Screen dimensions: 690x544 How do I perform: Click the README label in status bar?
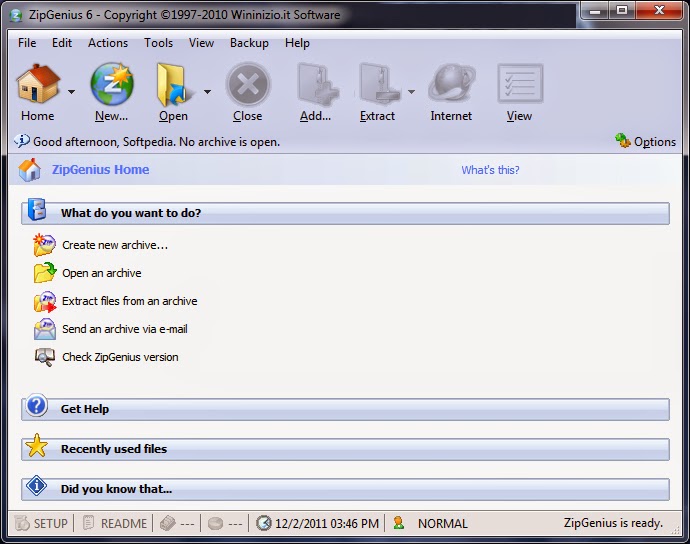124,523
